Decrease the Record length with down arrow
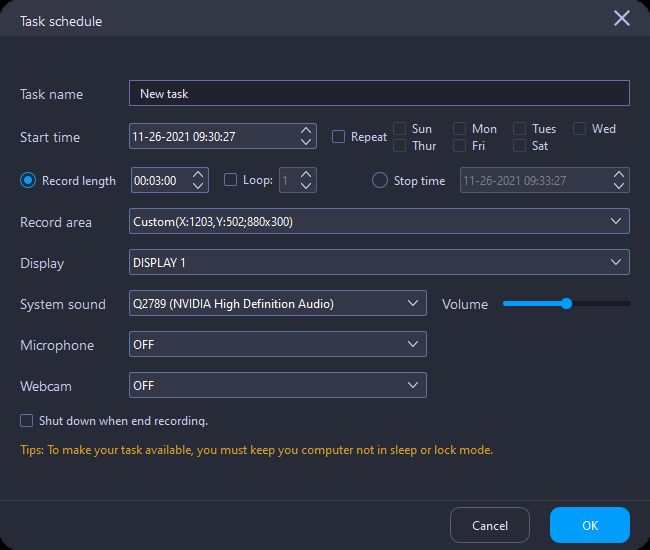This screenshot has width=650, height=550. tap(198, 186)
